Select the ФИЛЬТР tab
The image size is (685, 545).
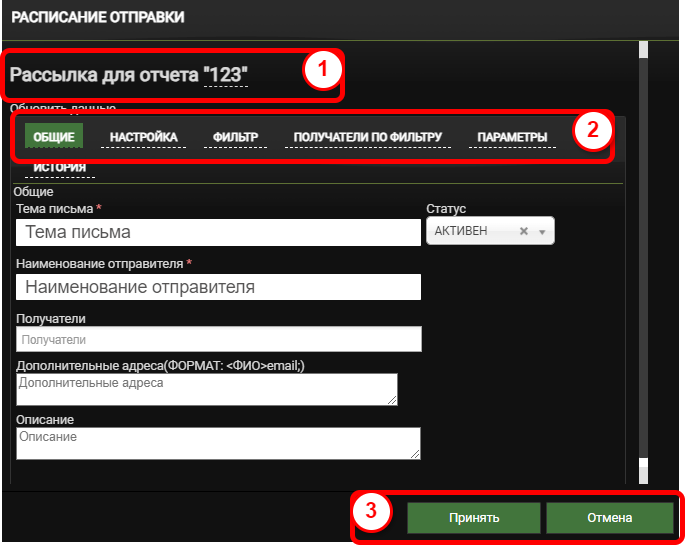235,137
